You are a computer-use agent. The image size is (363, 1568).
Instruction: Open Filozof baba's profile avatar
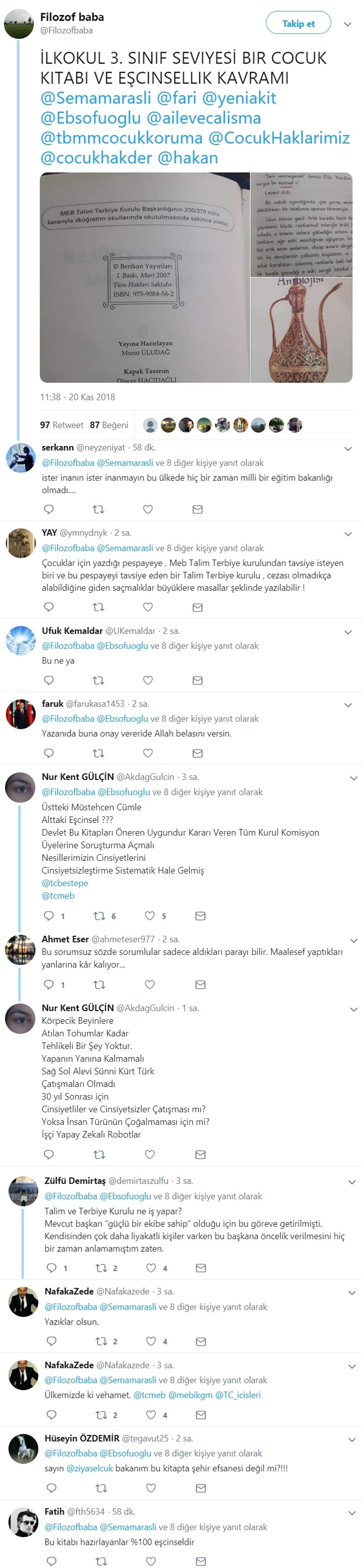point(19,24)
